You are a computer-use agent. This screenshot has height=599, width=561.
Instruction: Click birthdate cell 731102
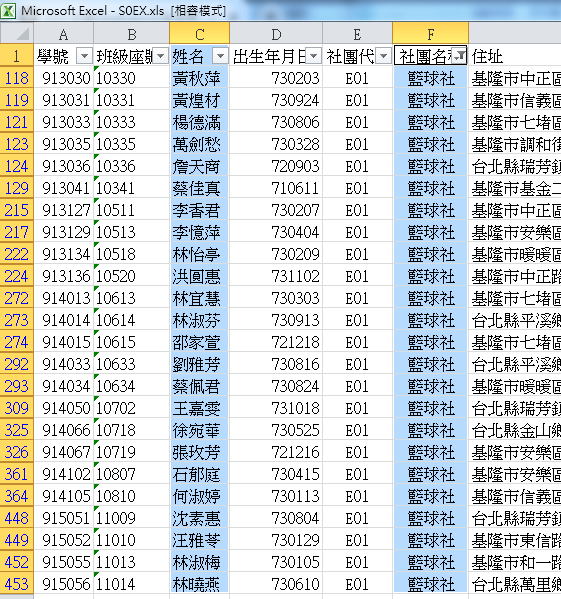click(276, 276)
